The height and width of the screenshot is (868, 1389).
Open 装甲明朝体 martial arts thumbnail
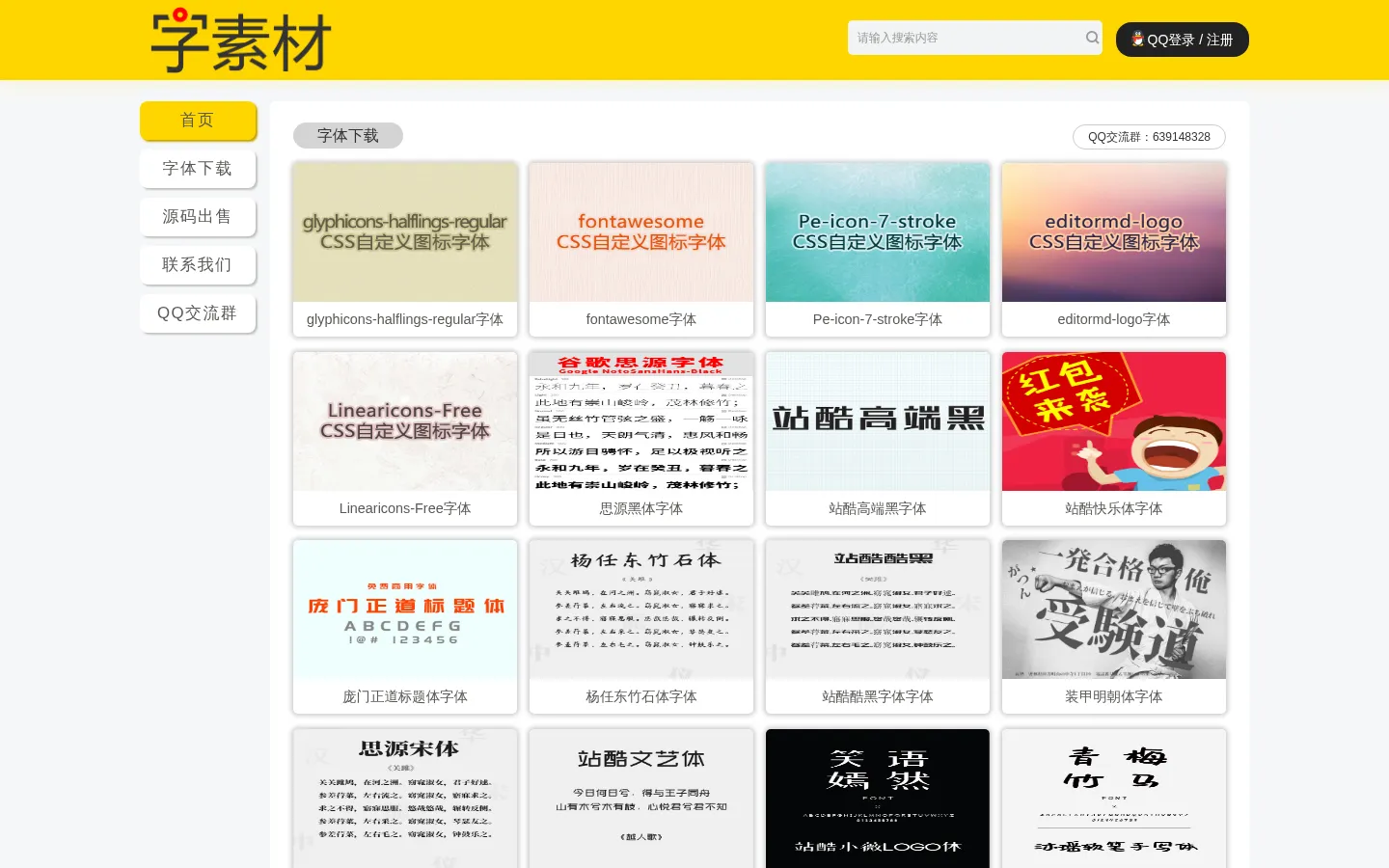coord(1114,610)
